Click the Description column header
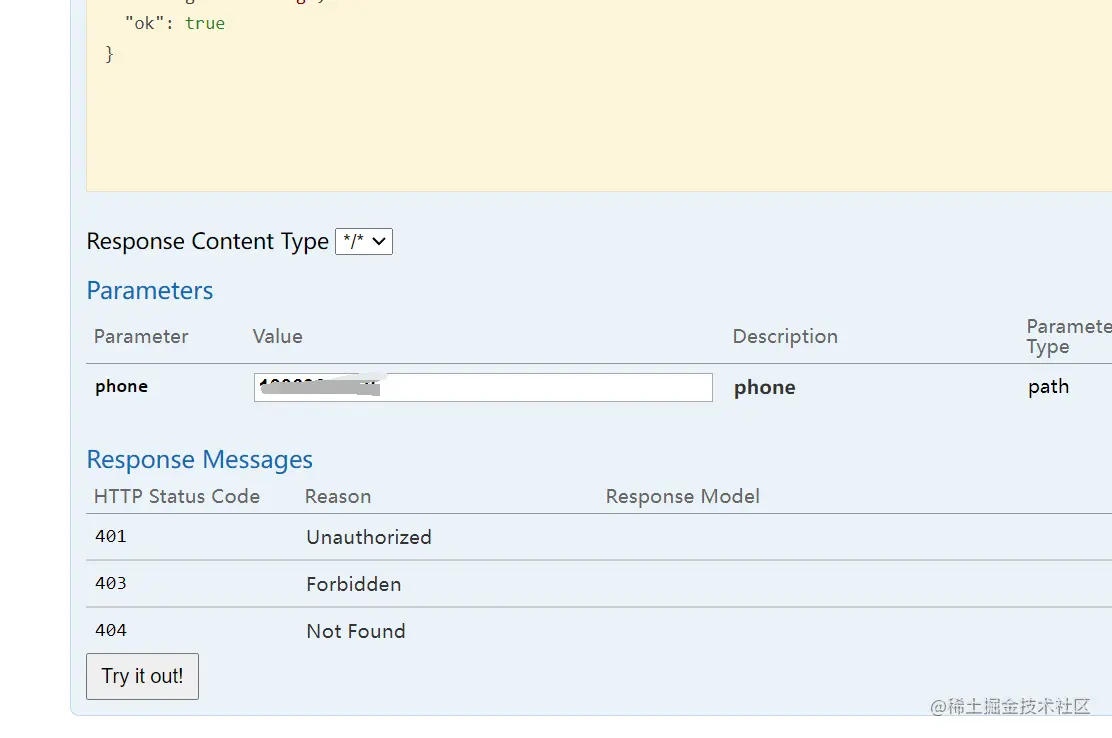Viewport: 1112px width, 738px height. [x=785, y=337]
